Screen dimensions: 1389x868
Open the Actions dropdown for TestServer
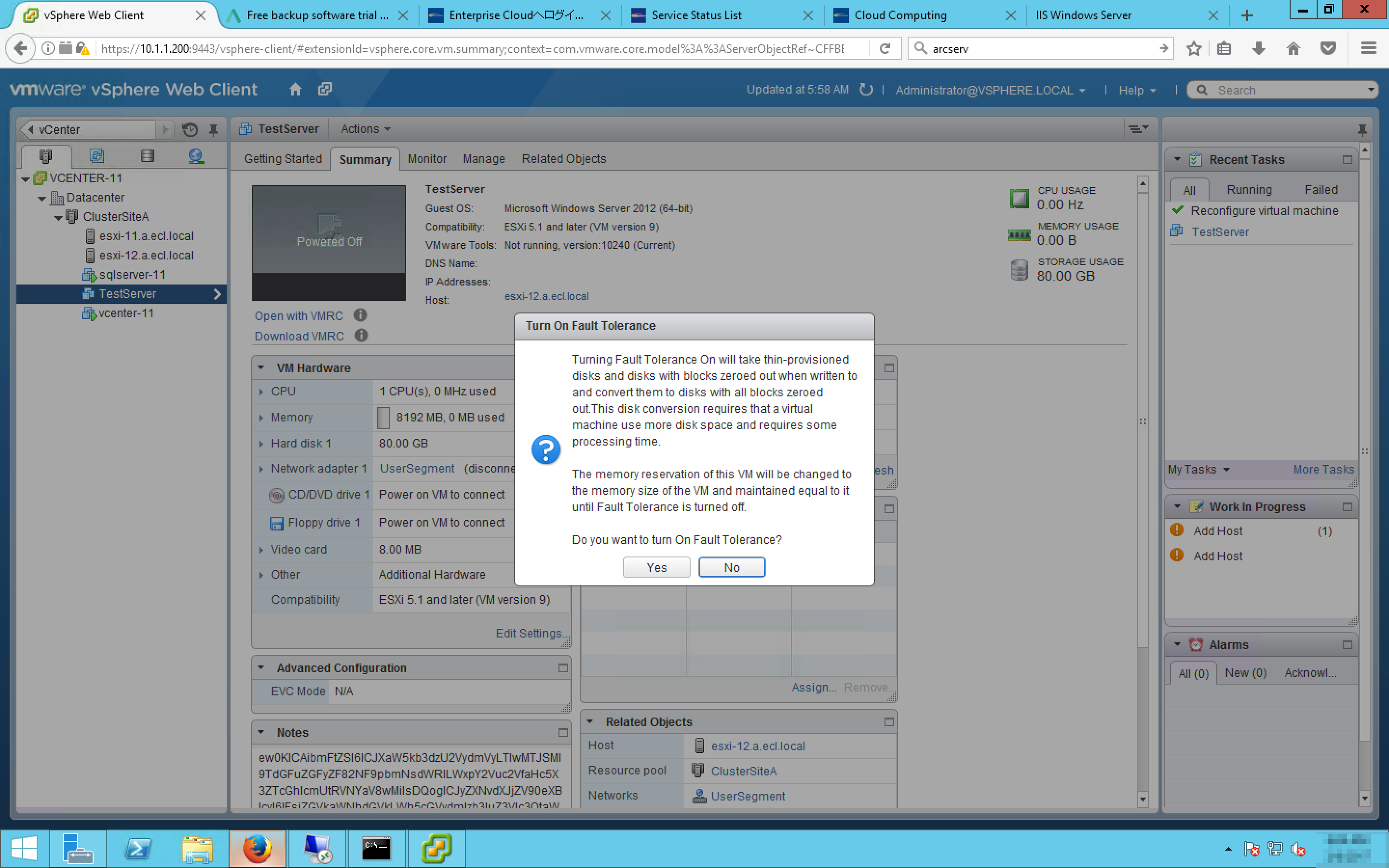click(x=365, y=129)
